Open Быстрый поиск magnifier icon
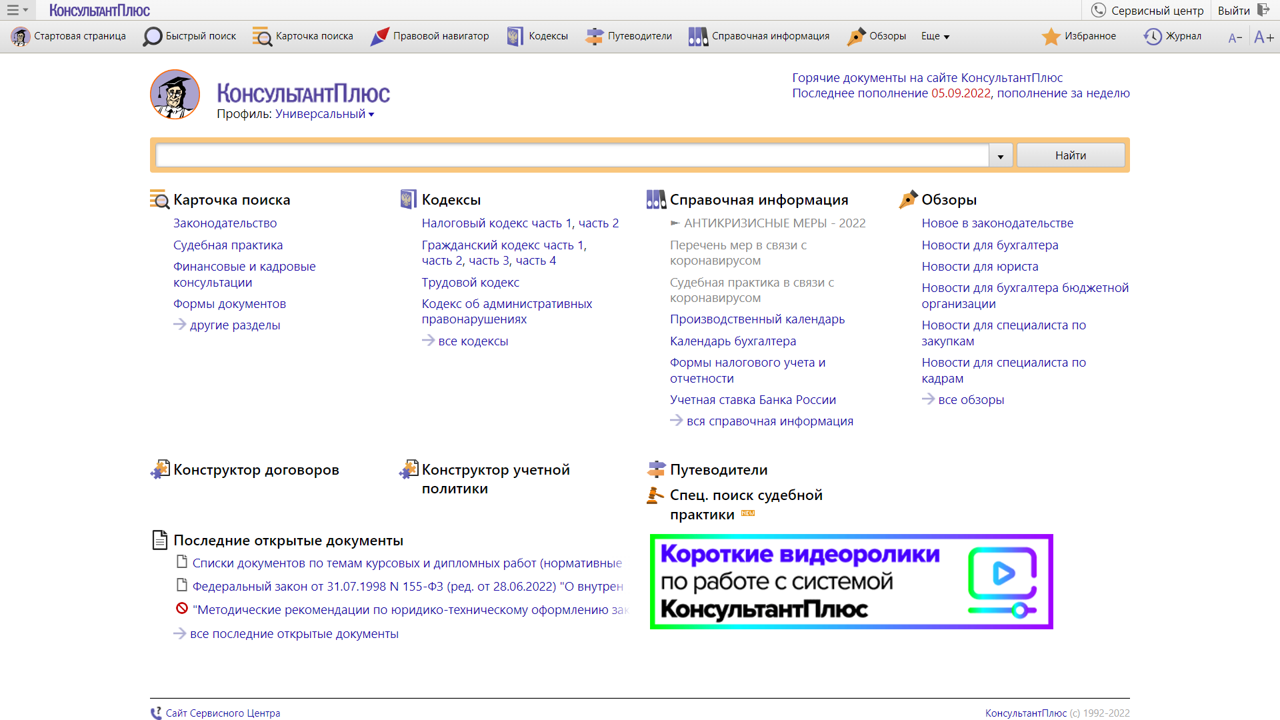The image size is (1280, 720). click(x=152, y=36)
